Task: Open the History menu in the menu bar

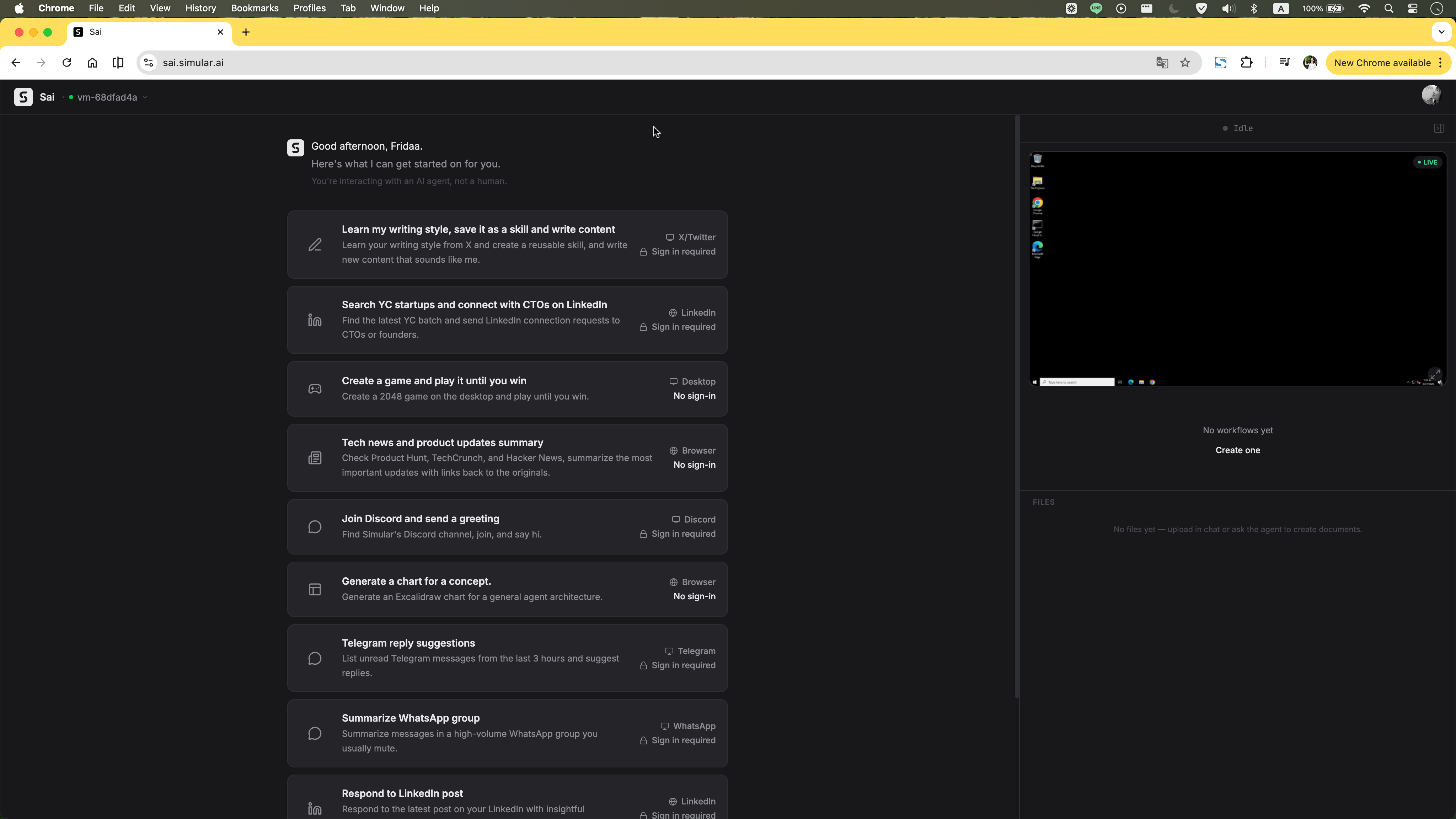Action: (200, 8)
